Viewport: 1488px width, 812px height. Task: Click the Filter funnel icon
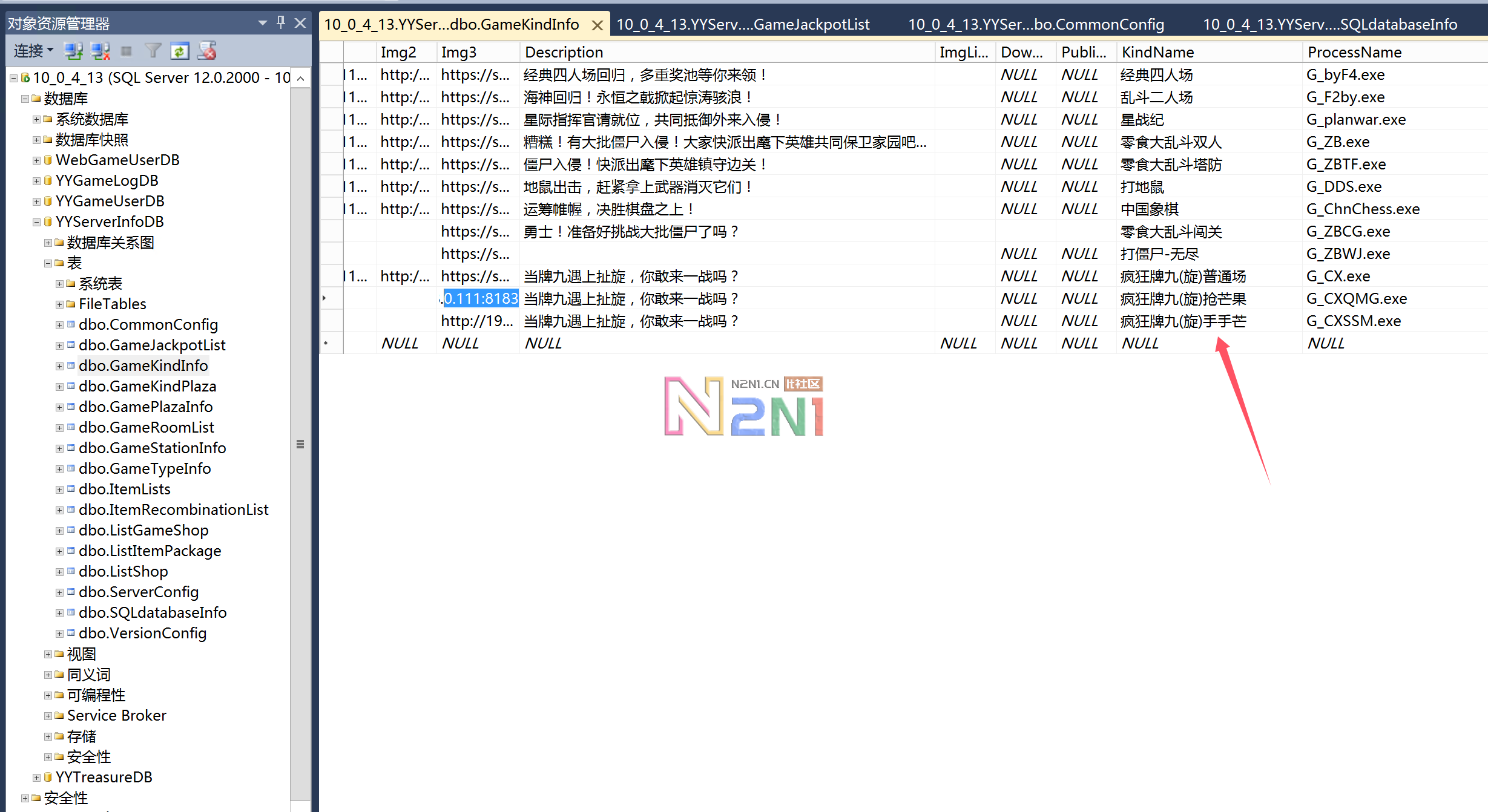[153, 51]
